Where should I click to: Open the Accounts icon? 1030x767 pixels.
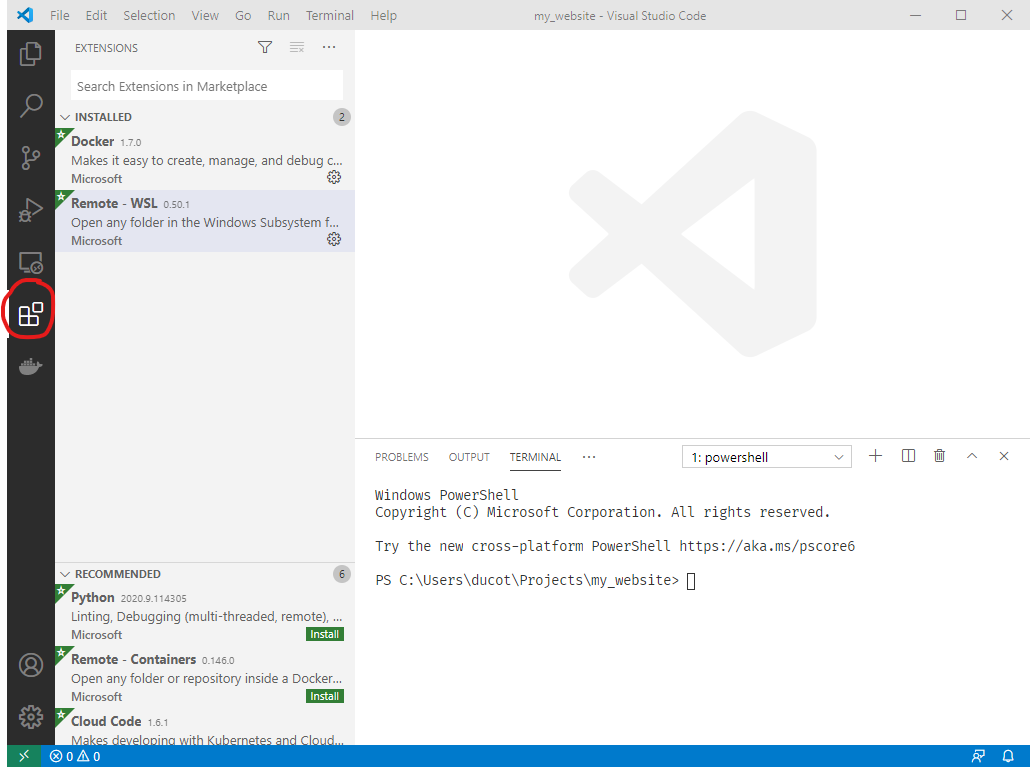pyautogui.click(x=31, y=665)
